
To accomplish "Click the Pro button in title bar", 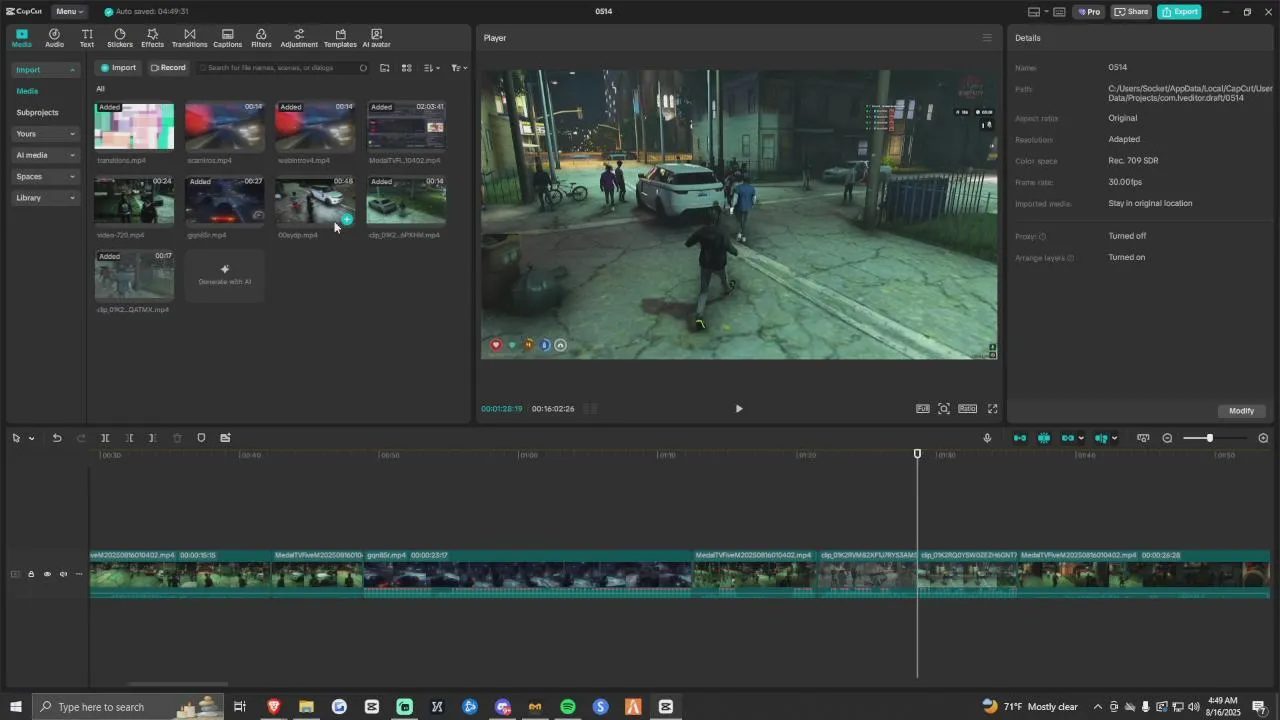I will [1089, 12].
